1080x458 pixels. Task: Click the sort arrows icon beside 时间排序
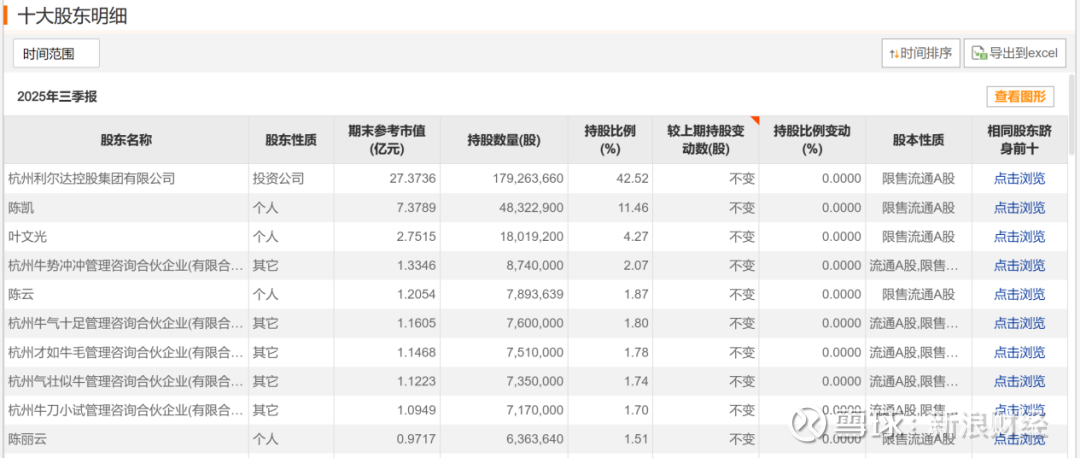coord(893,54)
